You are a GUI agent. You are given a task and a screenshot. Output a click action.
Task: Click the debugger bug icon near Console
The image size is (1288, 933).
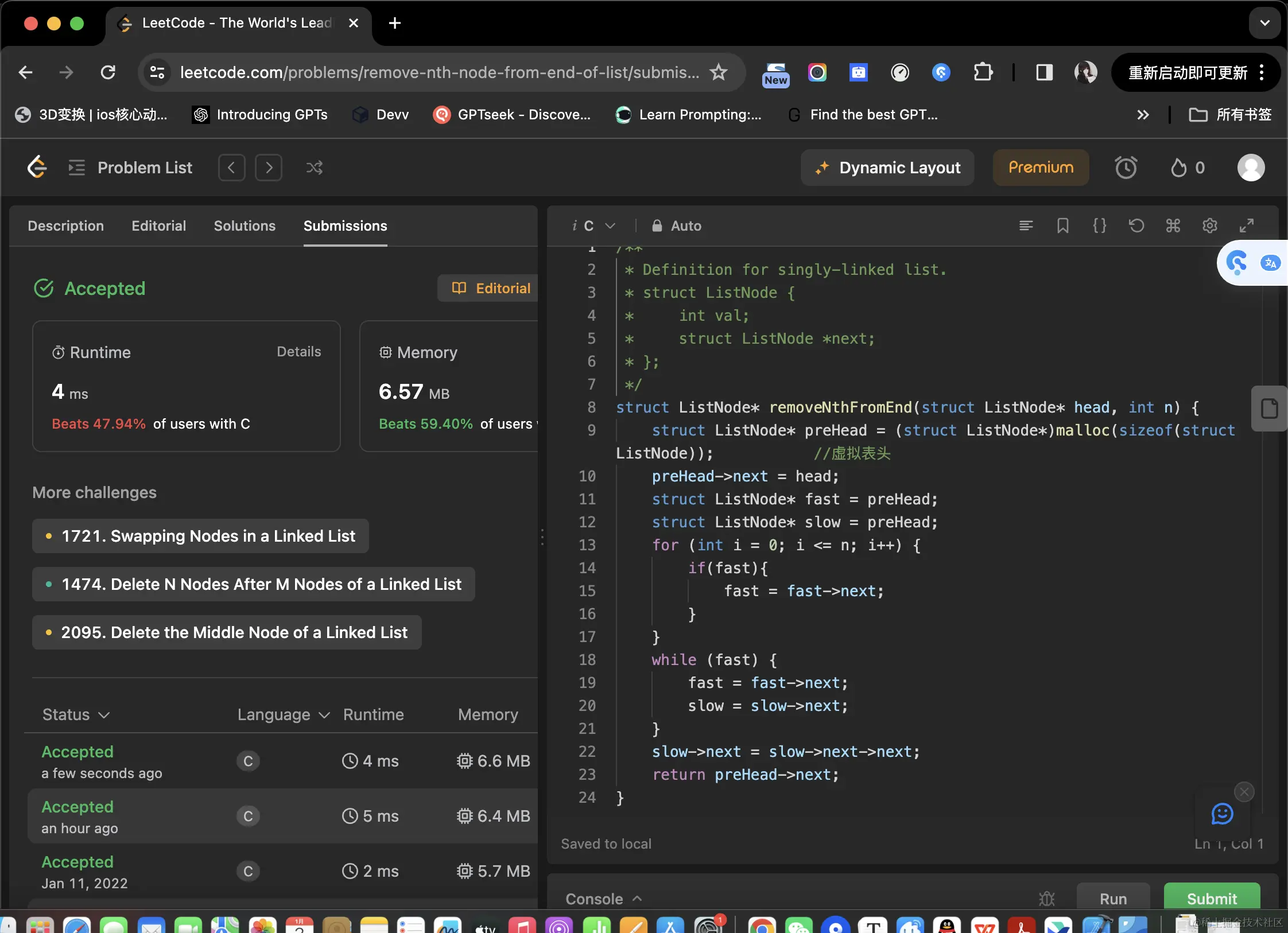coord(1046,898)
